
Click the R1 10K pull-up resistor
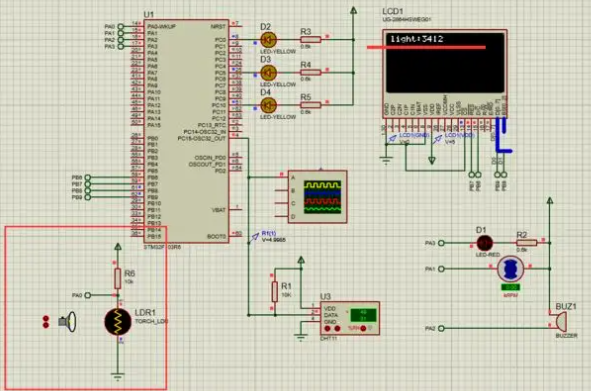(x=275, y=291)
